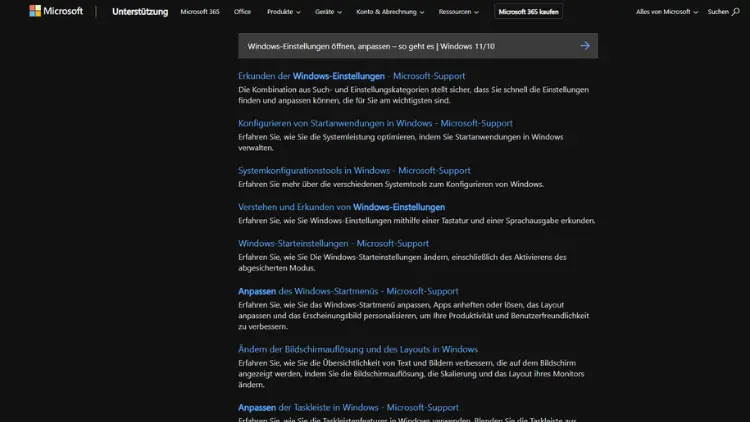Click description mentioning 'Apps anheften oder lösen'
Screen dimensions: 750x422
414,316
